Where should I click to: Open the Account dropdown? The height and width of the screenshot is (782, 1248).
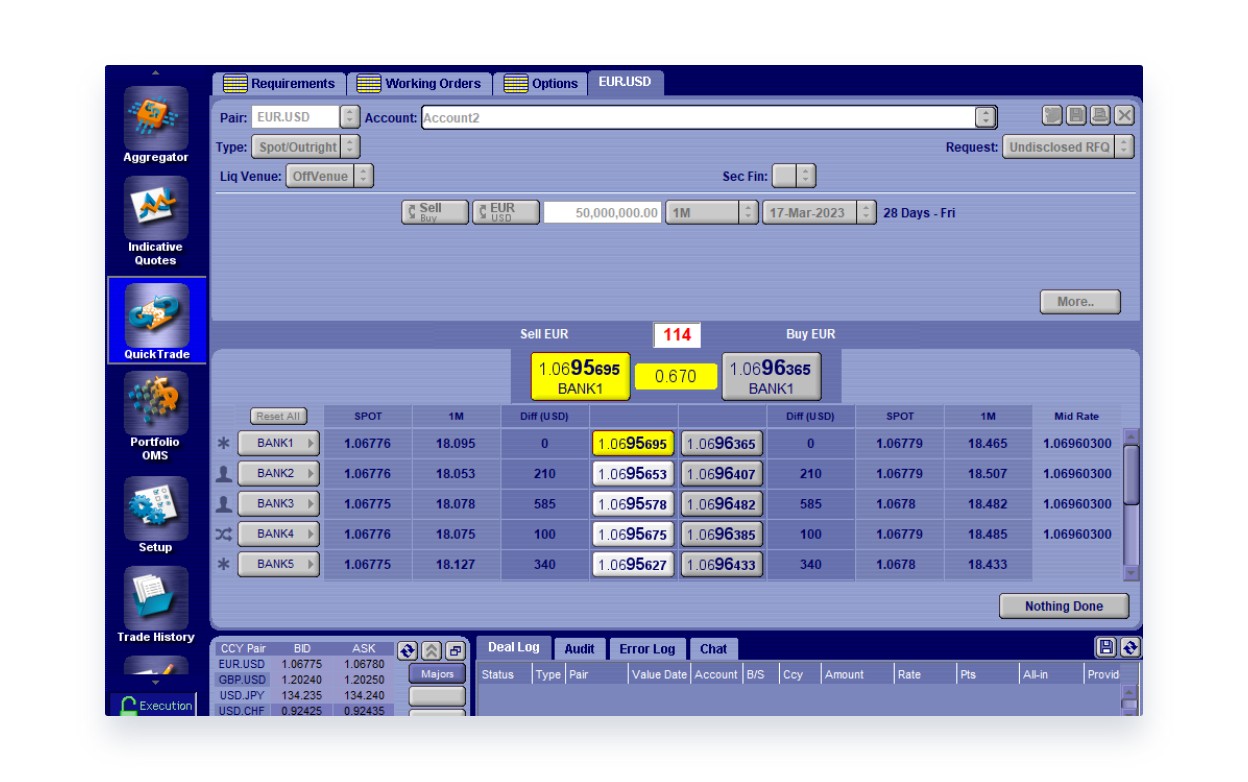[986, 117]
